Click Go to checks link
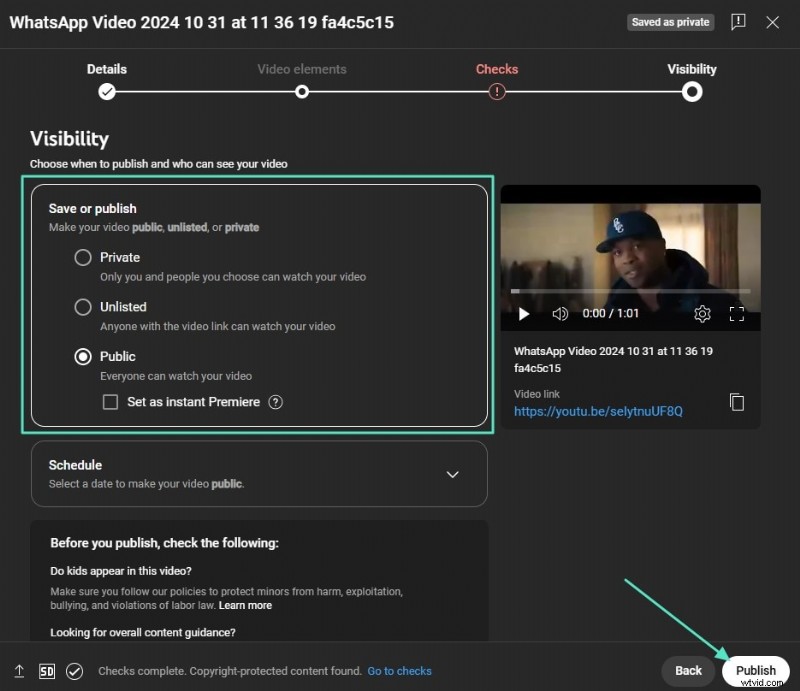 pyautogui.click(x=400, y=671)
